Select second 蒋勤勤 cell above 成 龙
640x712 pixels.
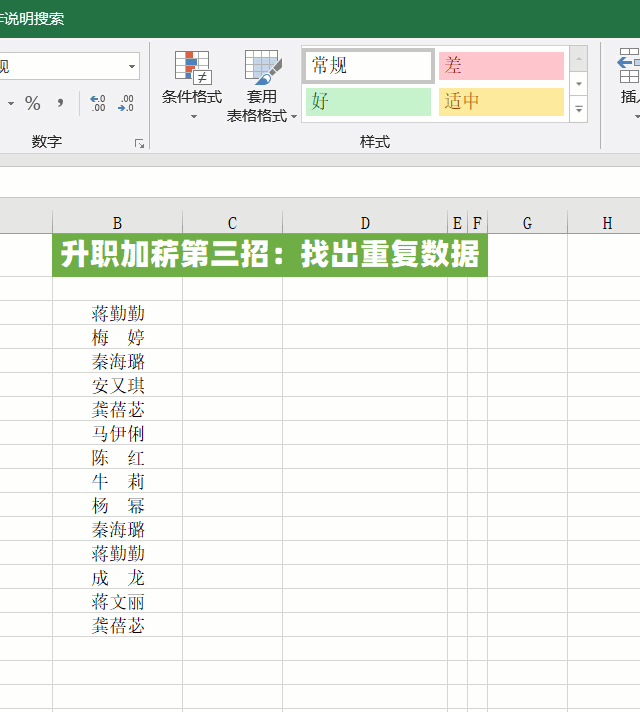click(x=118, y=553)
